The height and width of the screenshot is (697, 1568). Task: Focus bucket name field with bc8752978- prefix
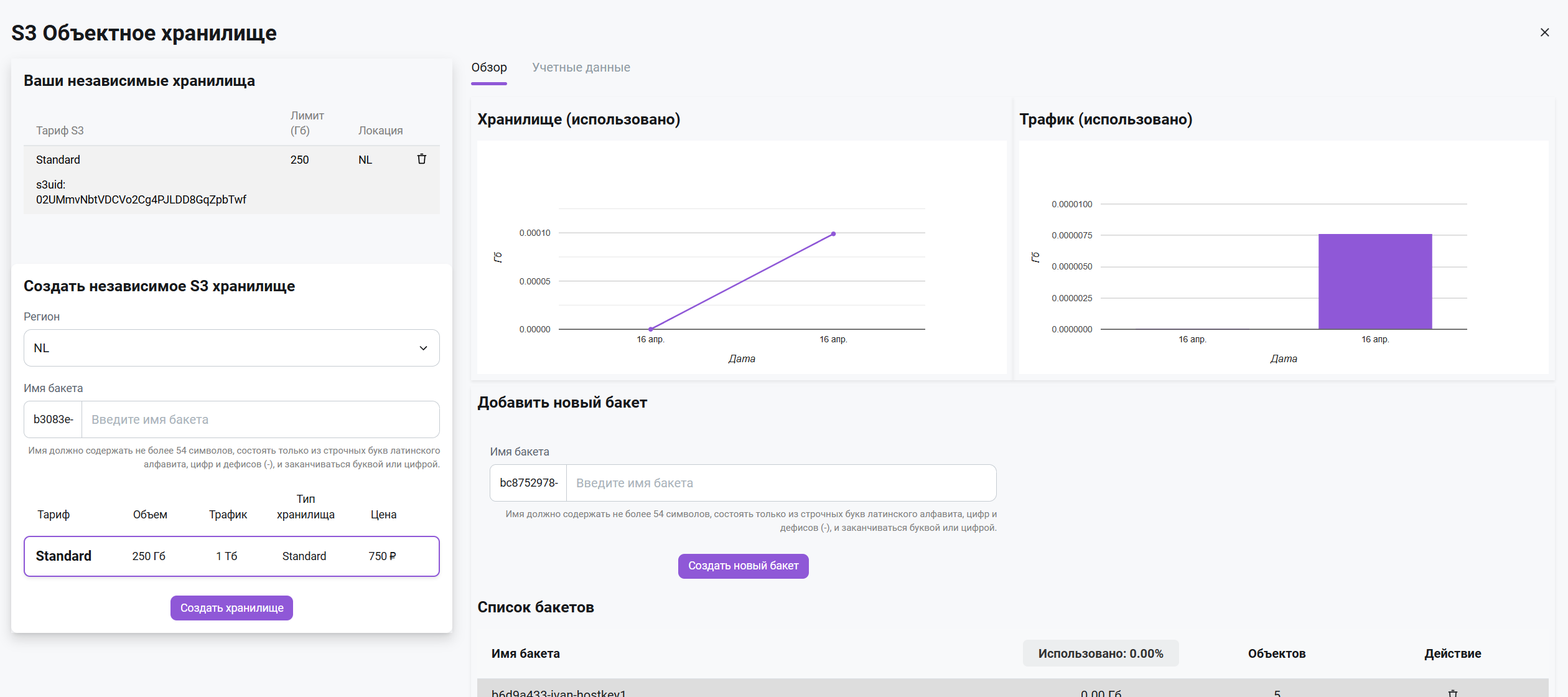tap(781, 483)
